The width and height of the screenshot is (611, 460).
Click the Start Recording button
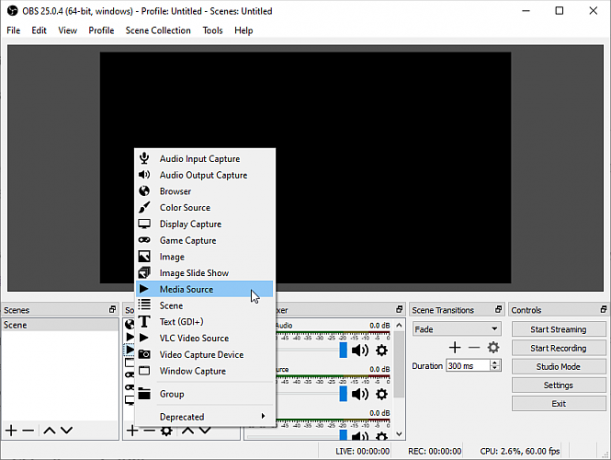click(x=558, y=348)
